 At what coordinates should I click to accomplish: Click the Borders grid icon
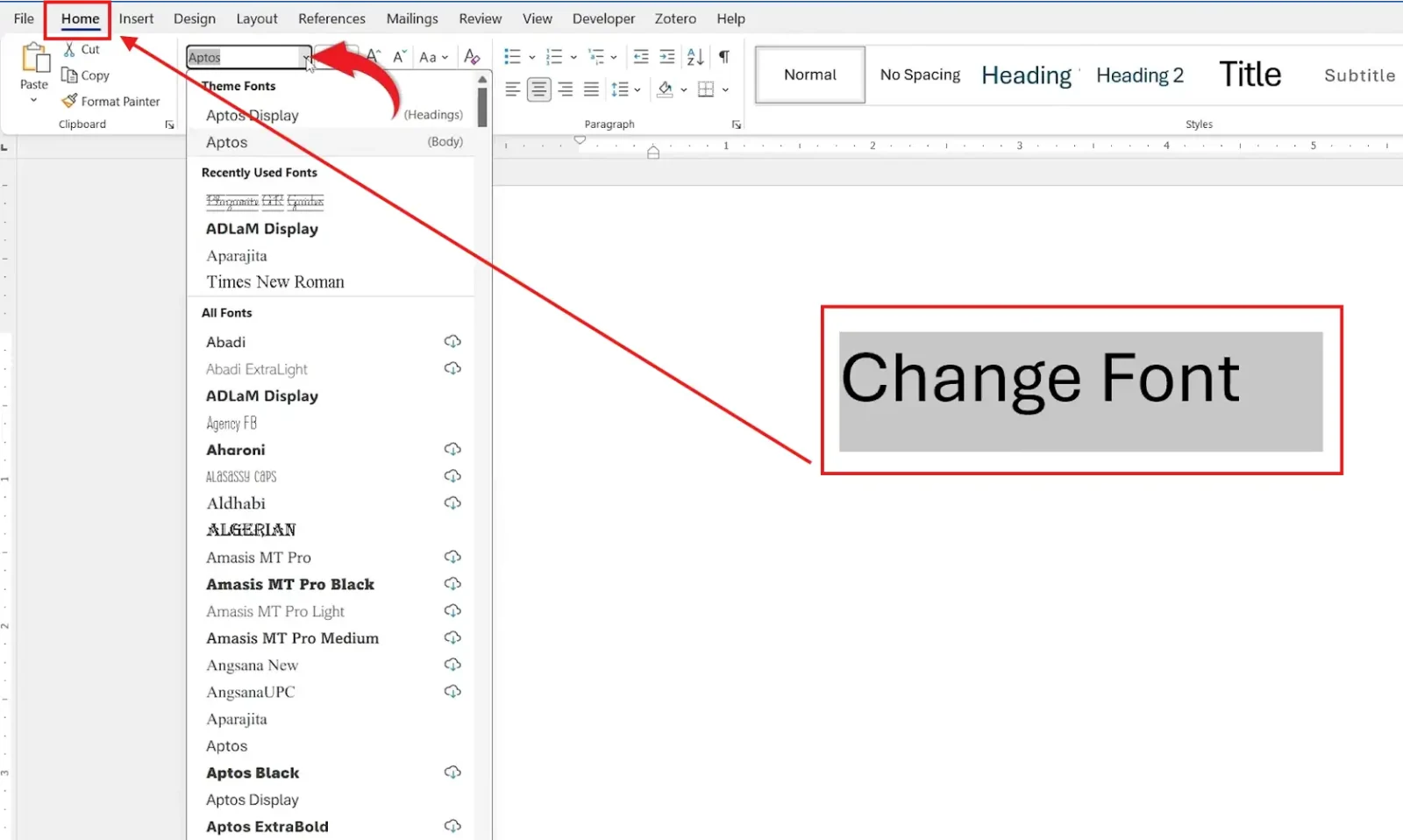pyautogui.click(x=706, y=89)
